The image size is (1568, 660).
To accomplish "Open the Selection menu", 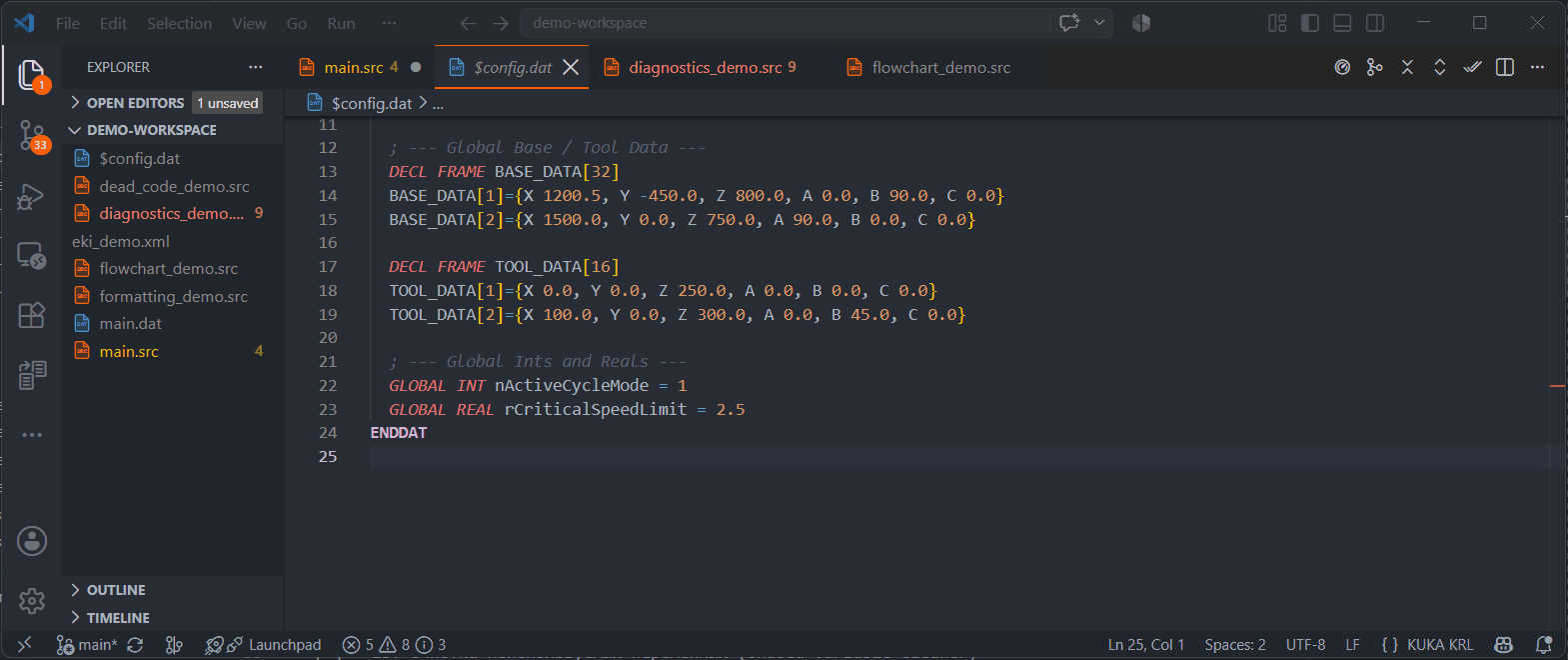I will (x=179, y=23).
